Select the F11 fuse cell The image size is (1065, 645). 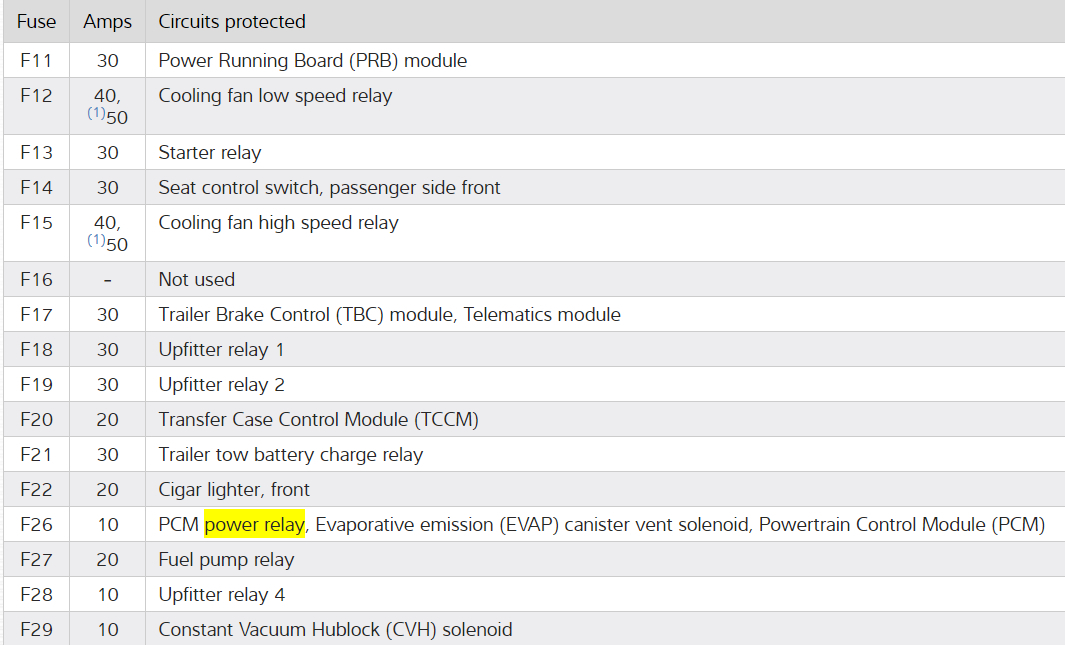click(x=36, y=61)
